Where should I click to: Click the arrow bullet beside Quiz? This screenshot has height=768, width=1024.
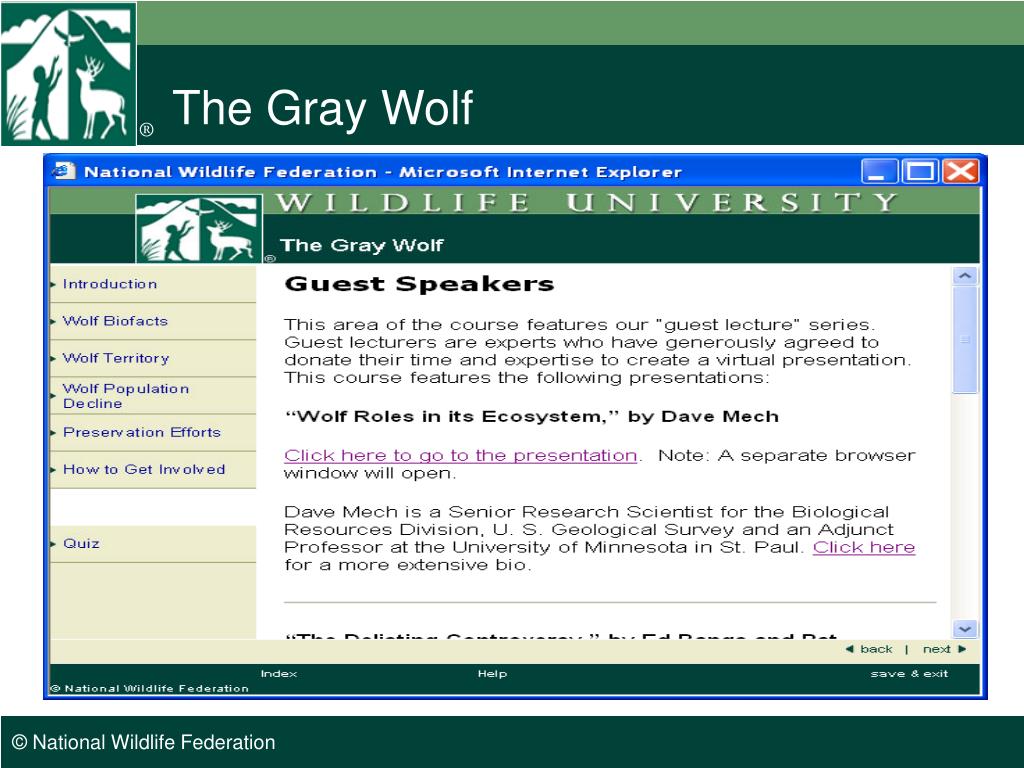pyautogui.click(x=53, y=543)
